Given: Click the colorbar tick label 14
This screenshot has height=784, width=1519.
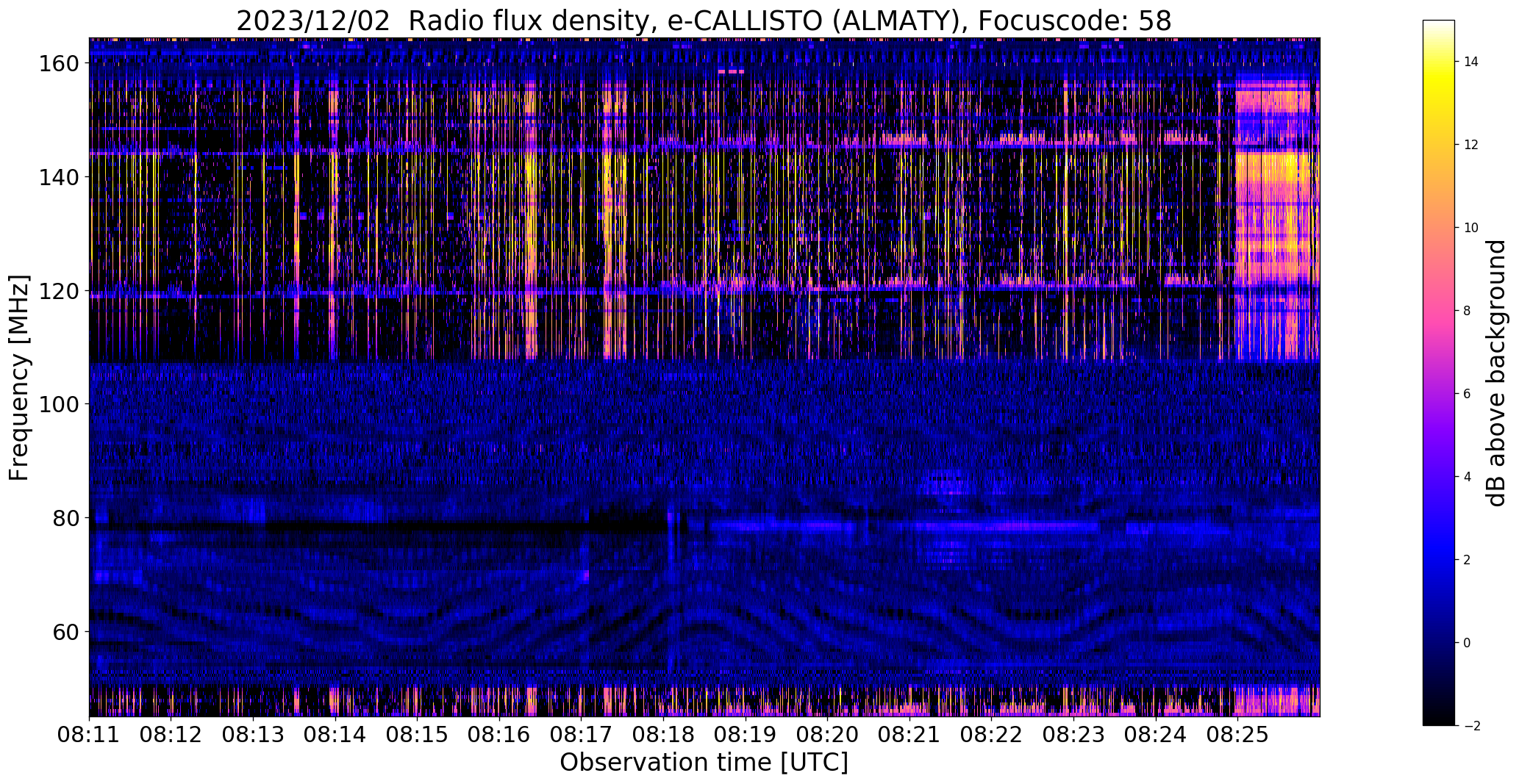Looking at the screenshot, I should pos(1471,62).
